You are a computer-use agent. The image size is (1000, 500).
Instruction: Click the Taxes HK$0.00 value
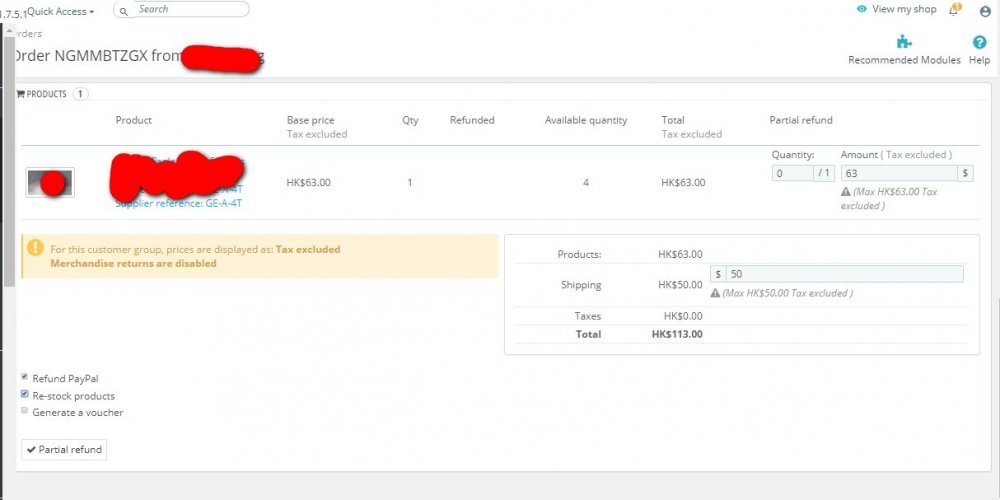pos(683,316)
